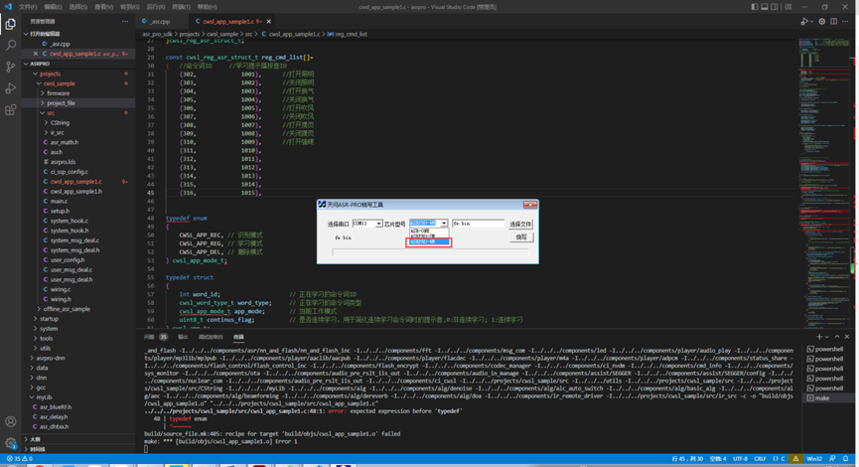
Task: Open the Extensions view
Action: (10, 110)
